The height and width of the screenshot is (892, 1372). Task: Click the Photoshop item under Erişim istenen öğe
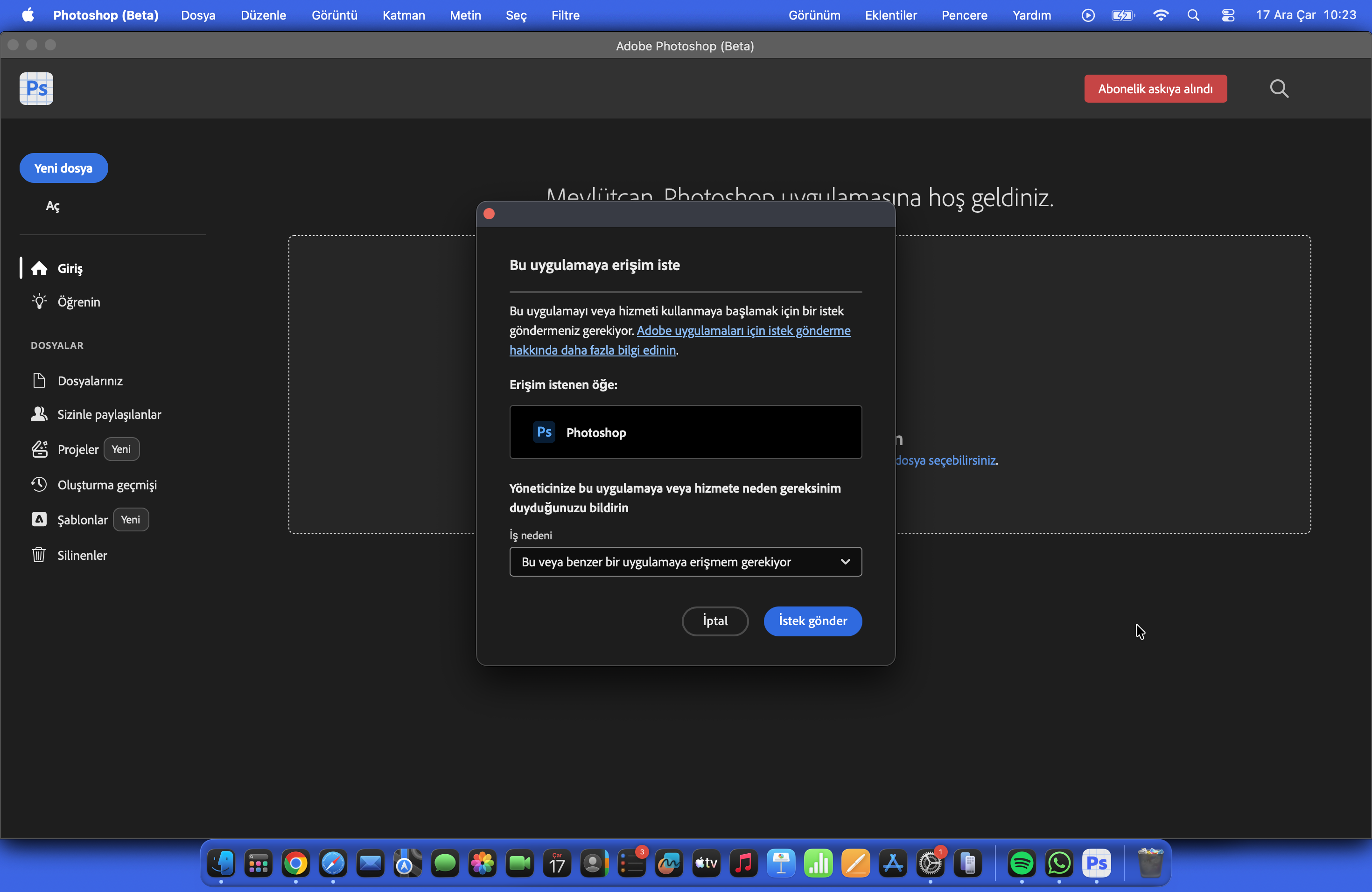point(686,432)
